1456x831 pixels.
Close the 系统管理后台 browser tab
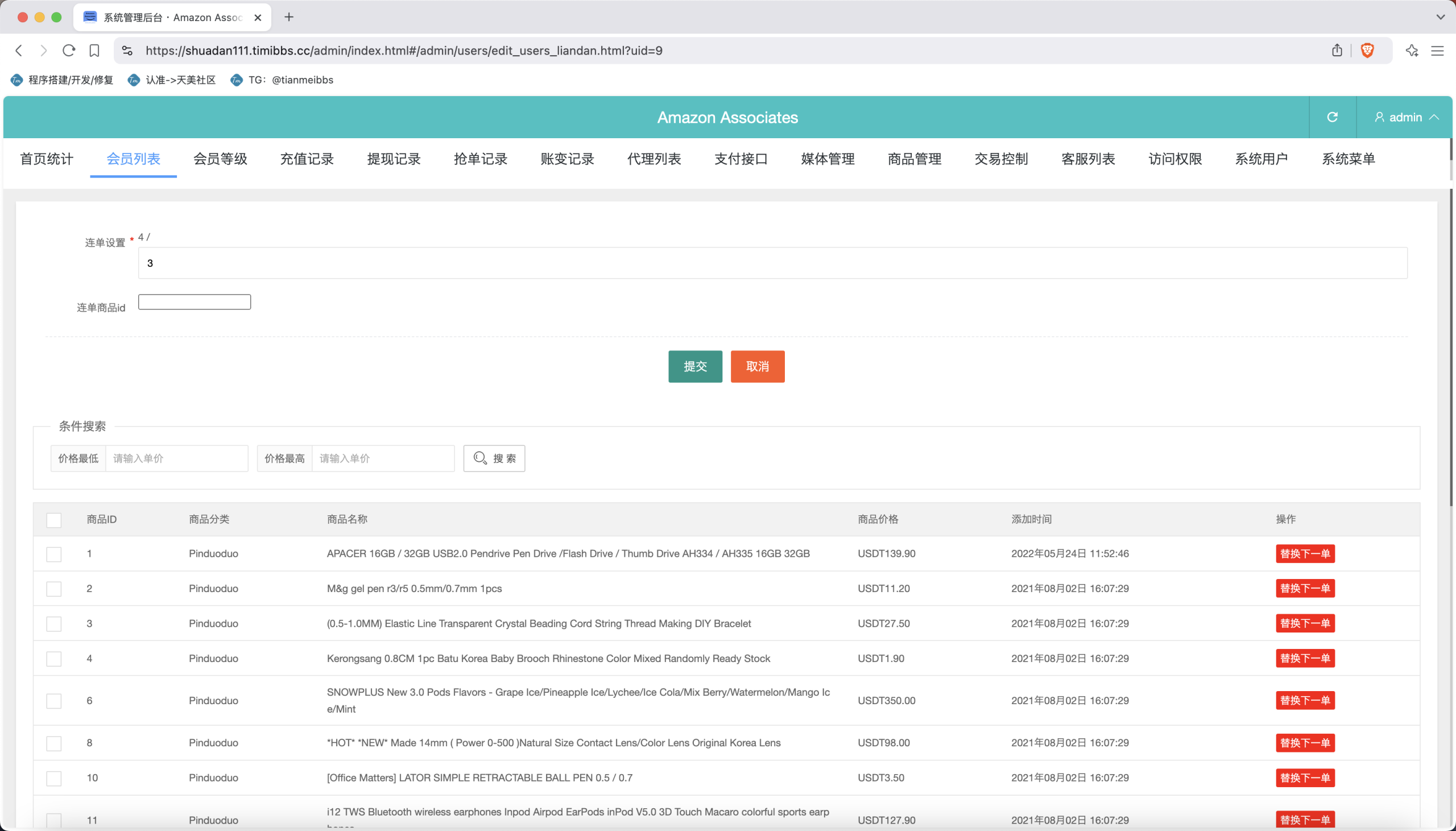[257, 18]
